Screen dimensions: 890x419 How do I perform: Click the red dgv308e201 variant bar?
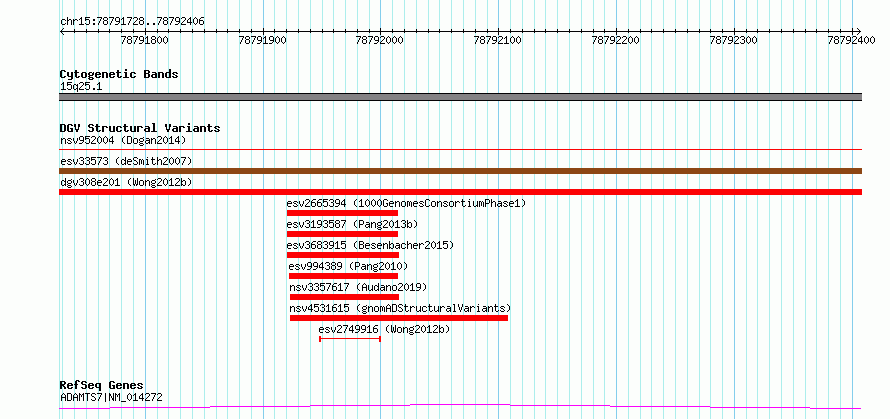460,192
